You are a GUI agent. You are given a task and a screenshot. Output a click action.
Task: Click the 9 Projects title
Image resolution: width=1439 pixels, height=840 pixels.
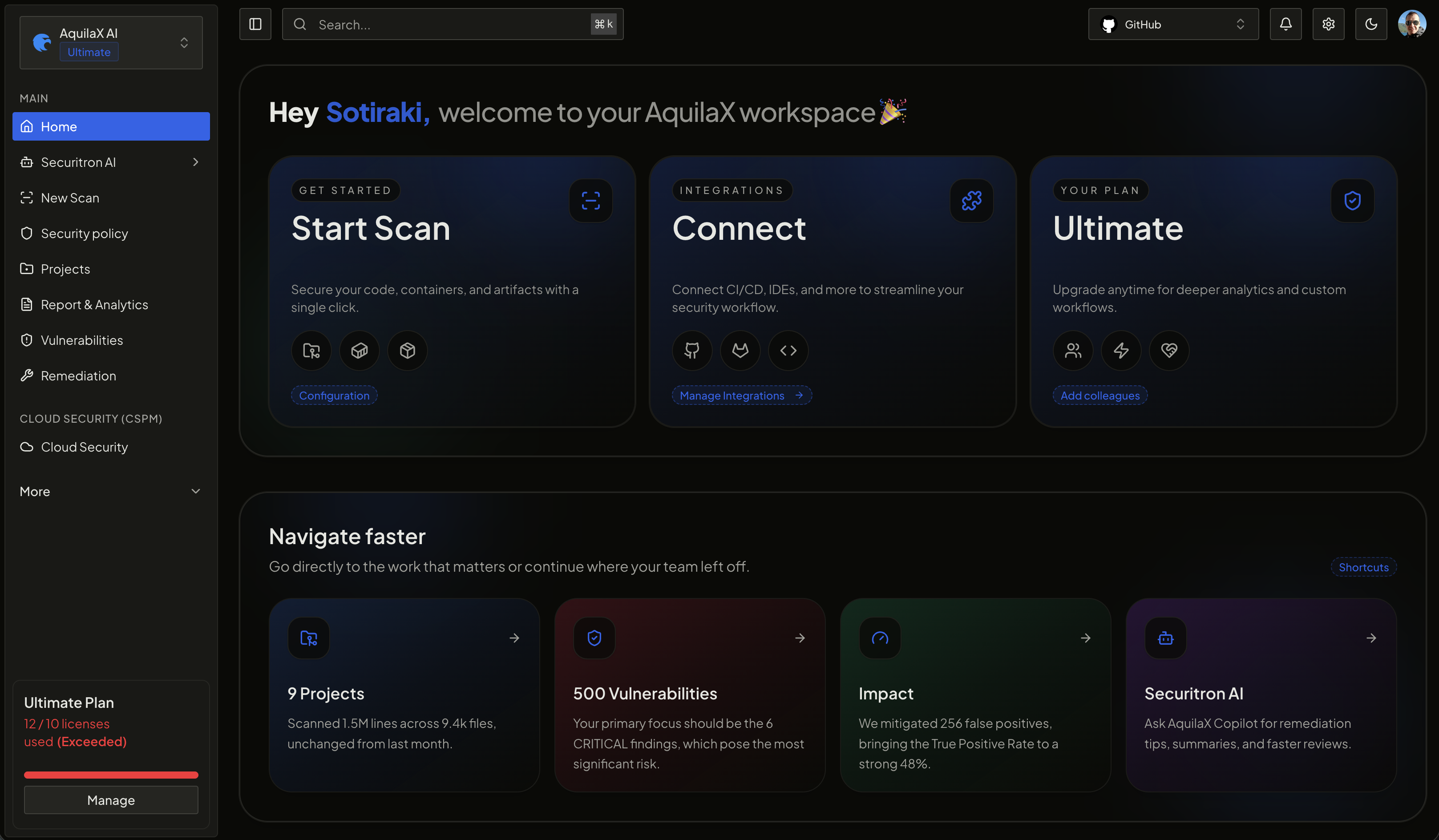(326, 693)
